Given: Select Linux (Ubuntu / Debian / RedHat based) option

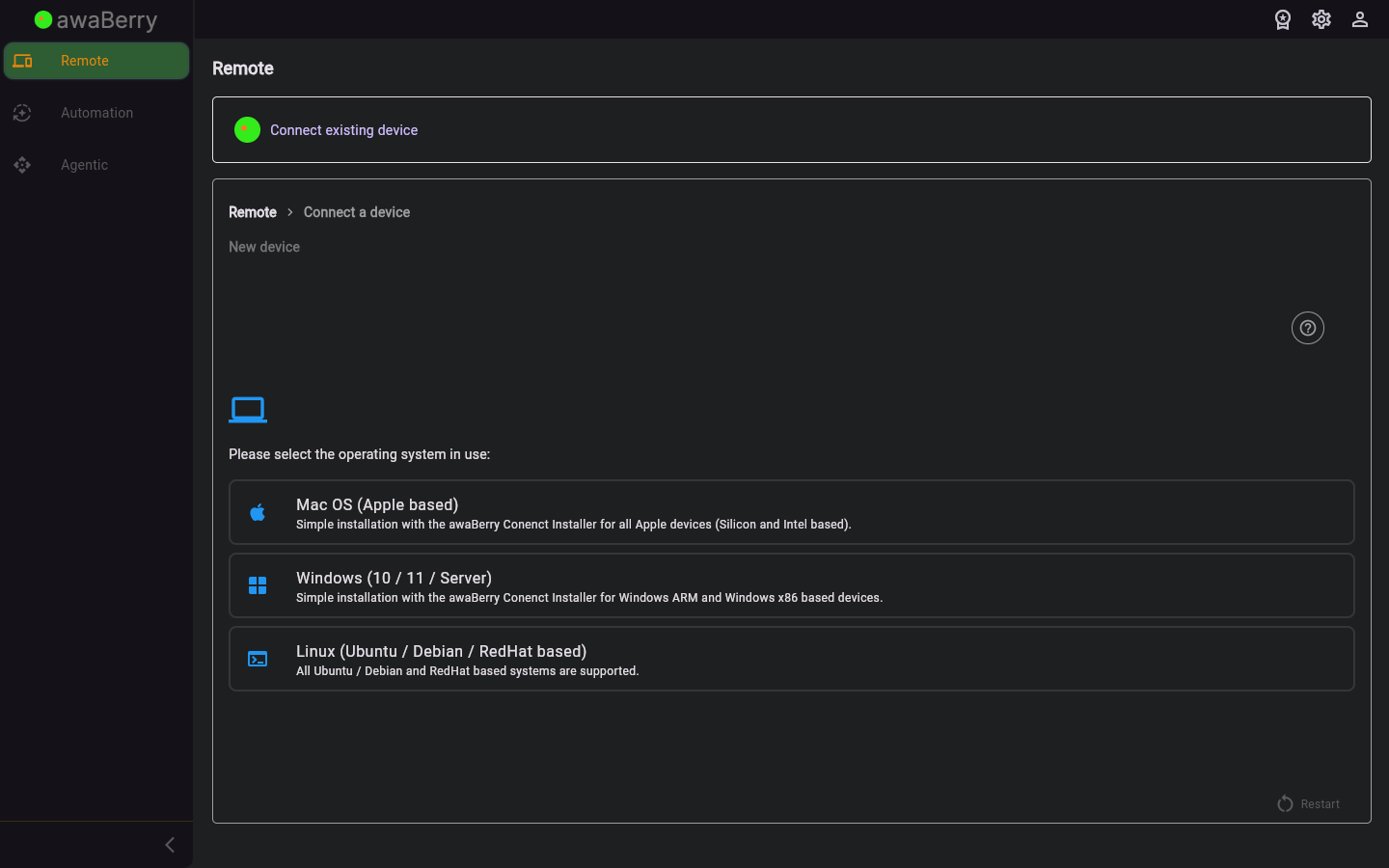Looking at the screenshot, I should 792,659.
